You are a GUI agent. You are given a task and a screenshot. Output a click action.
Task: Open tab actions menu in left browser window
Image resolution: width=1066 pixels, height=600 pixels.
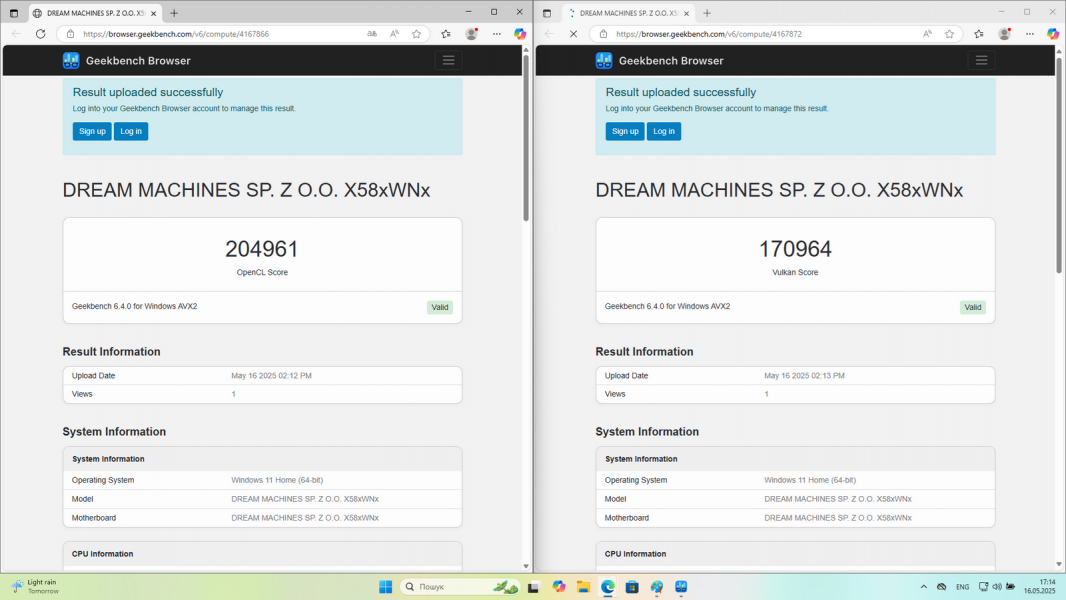14,13
